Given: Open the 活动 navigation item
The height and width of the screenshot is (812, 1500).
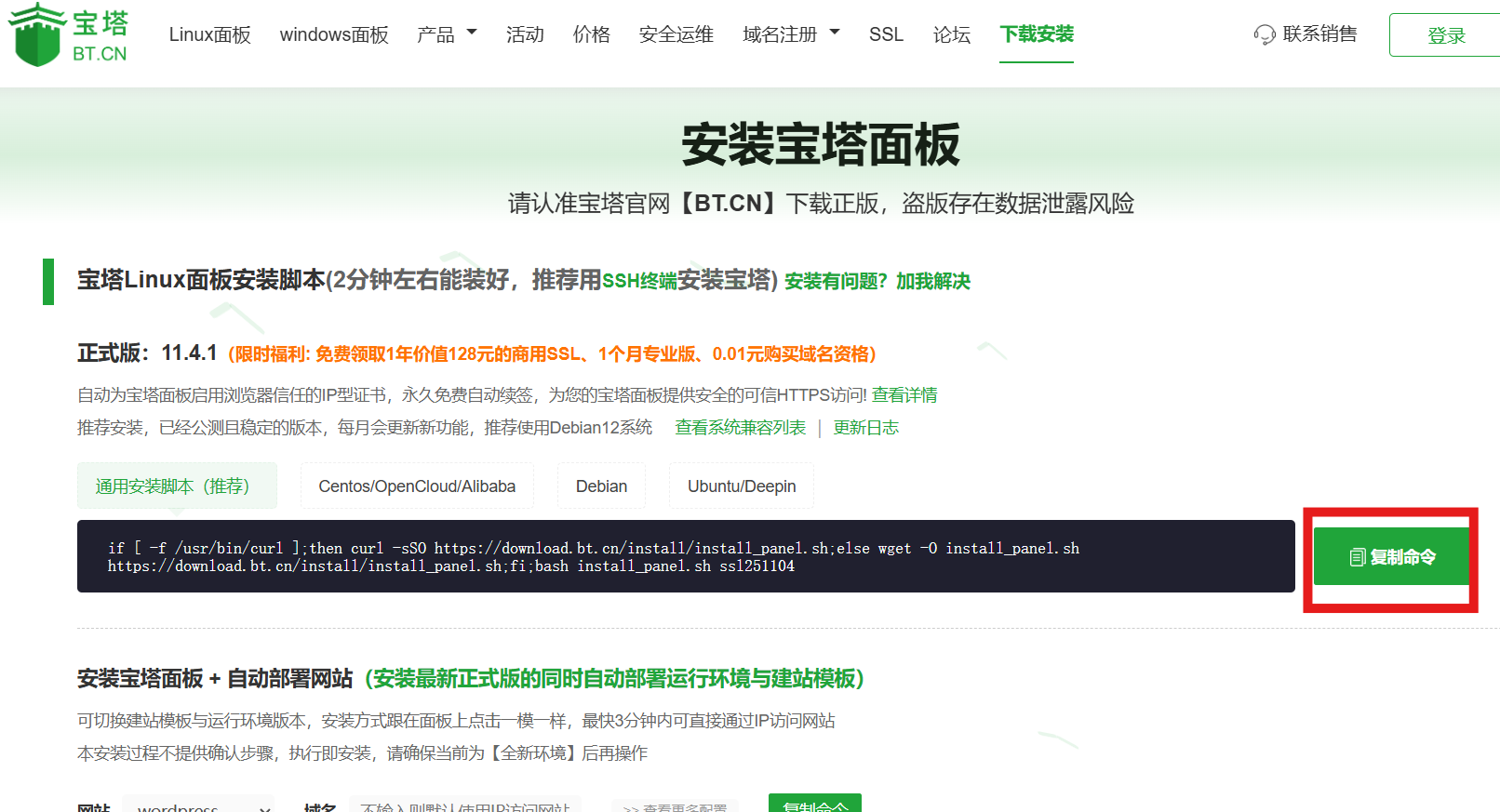Looking at the screenshot, I should point(525,34).
